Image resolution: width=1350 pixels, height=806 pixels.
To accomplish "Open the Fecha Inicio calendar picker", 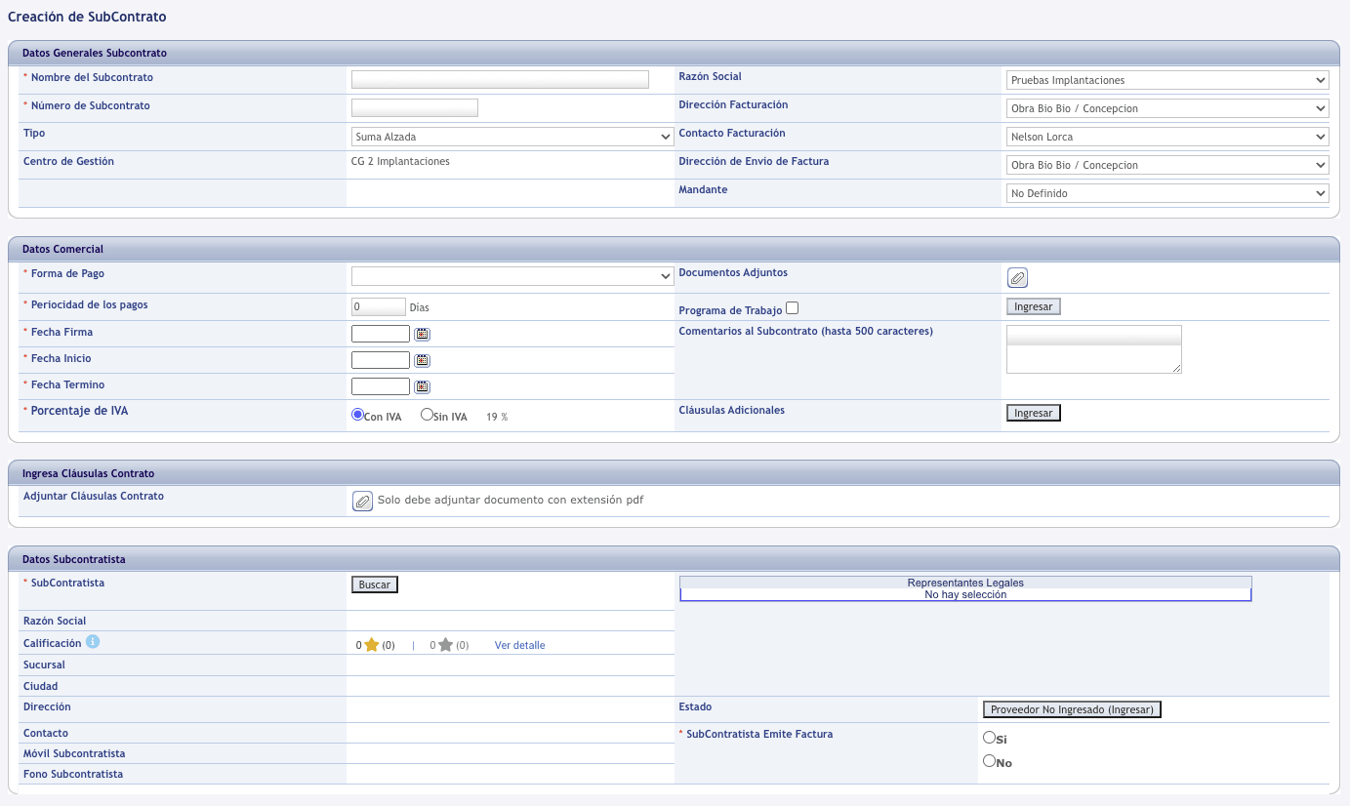I will (x=422, y=360).
